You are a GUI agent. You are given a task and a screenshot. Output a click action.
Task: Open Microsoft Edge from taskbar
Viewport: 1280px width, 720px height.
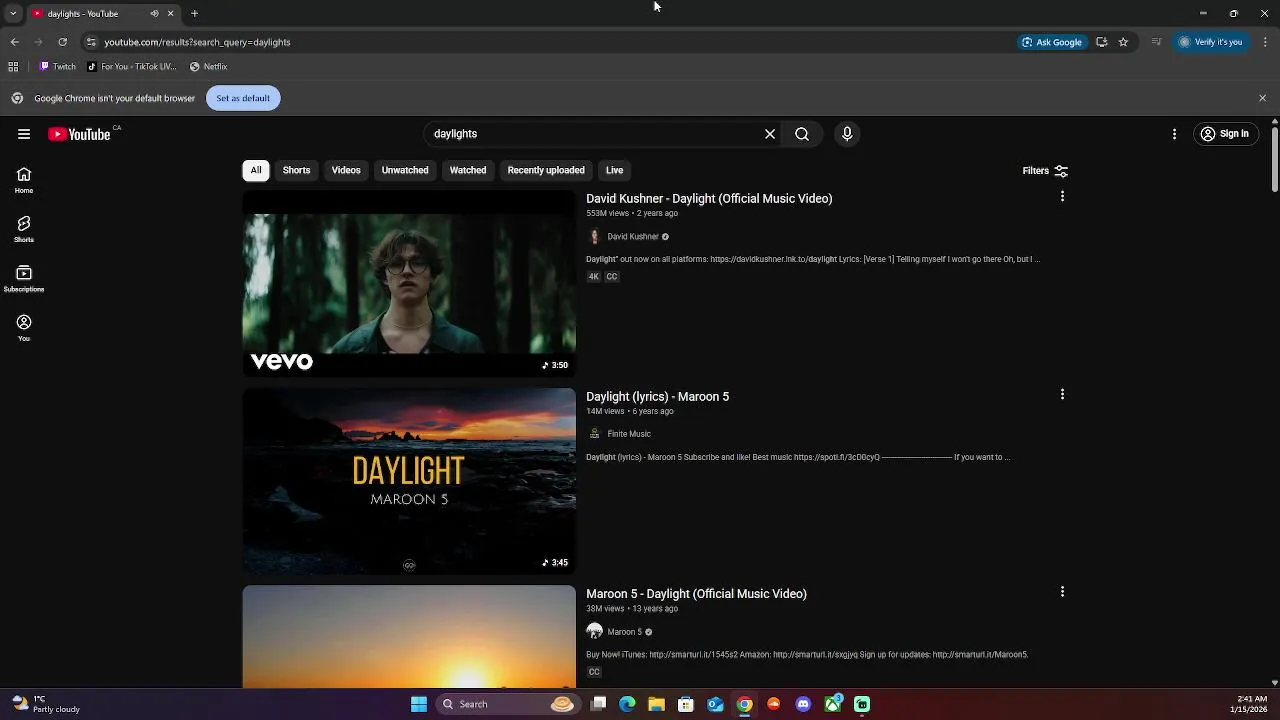(627, 704)
